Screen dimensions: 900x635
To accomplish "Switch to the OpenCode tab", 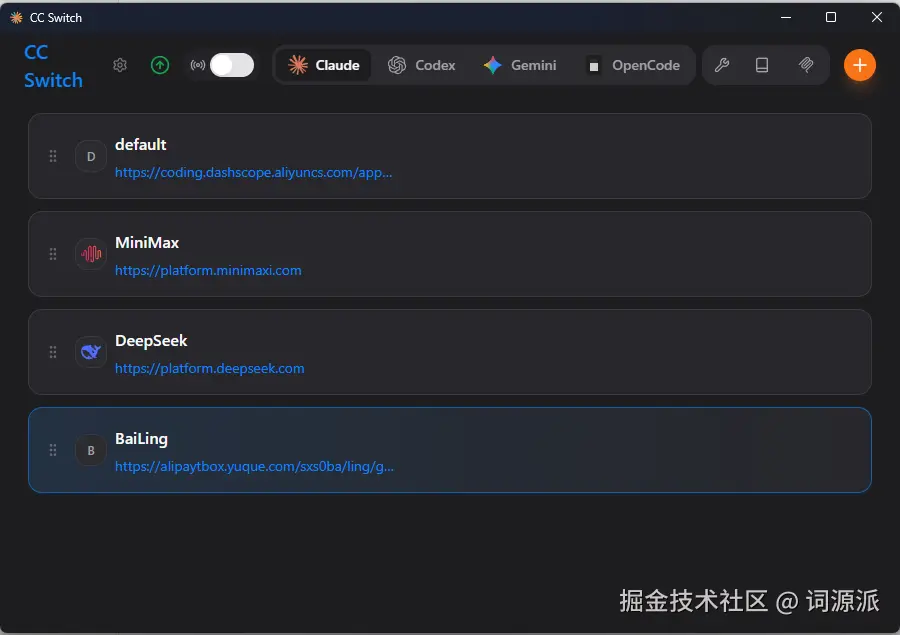I will coord(634,65).
